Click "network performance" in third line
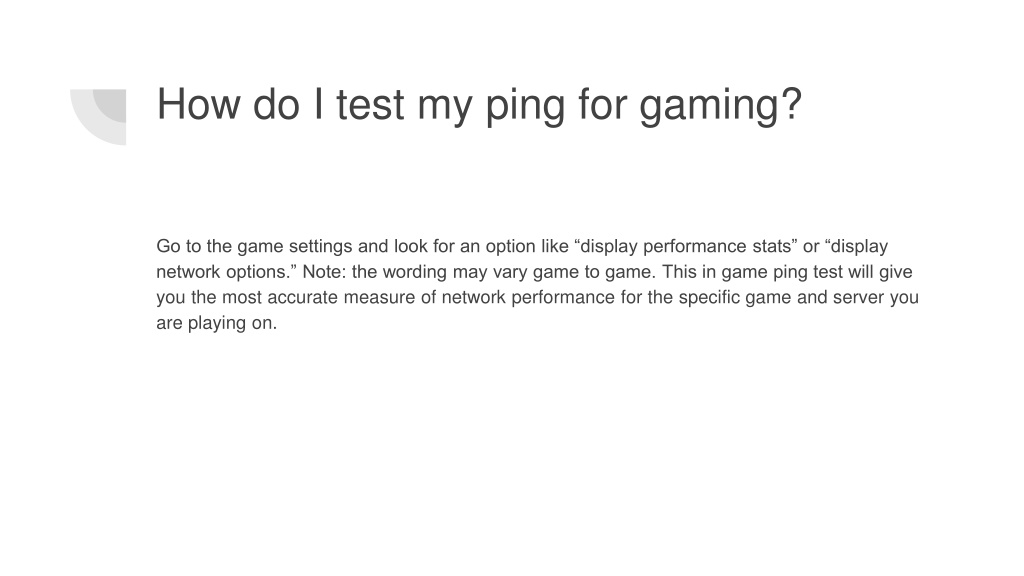Screen dimensions: 1024x576 [x=528, y=297]
